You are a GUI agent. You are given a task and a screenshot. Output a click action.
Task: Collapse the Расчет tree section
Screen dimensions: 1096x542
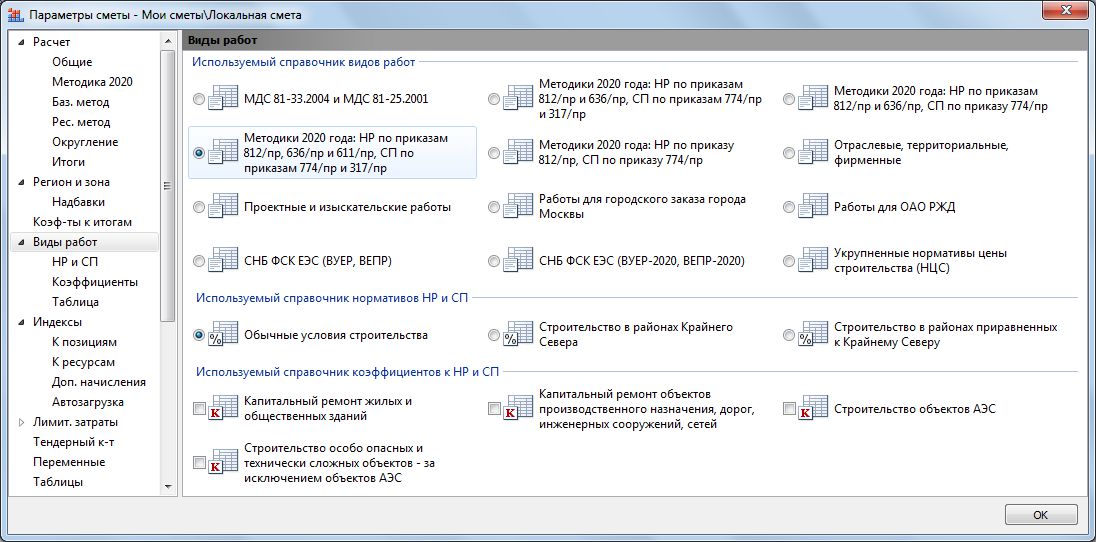pos(21,42)
